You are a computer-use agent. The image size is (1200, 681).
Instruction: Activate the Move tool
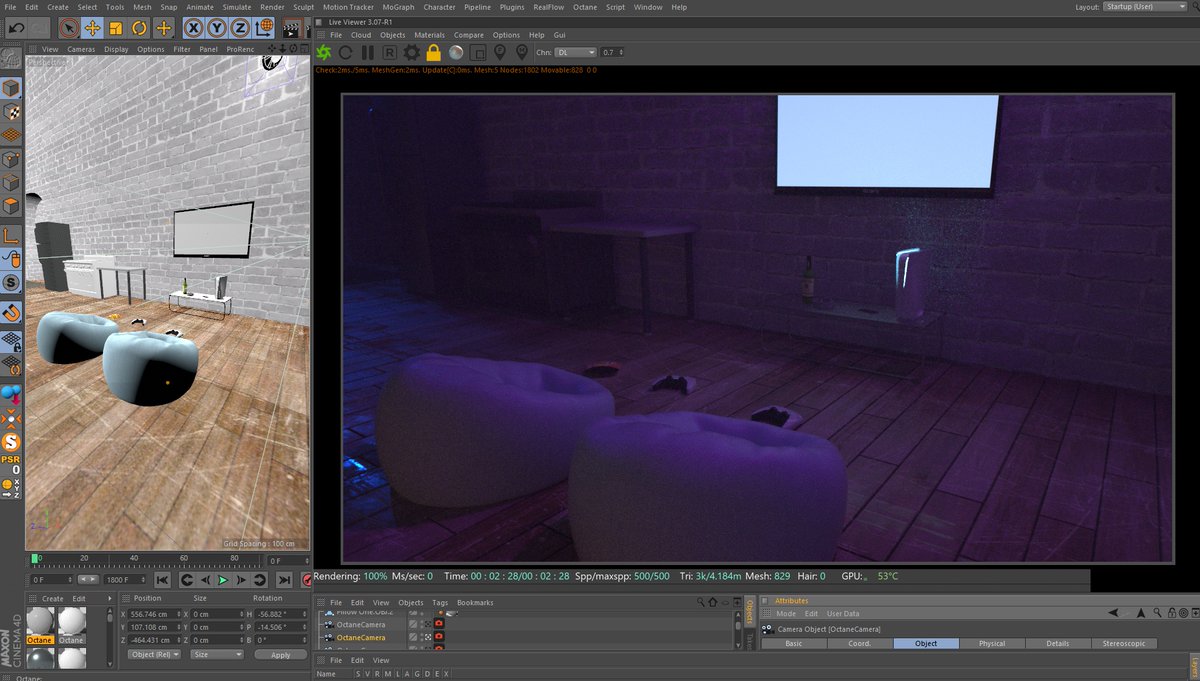[x=92, y=28]
